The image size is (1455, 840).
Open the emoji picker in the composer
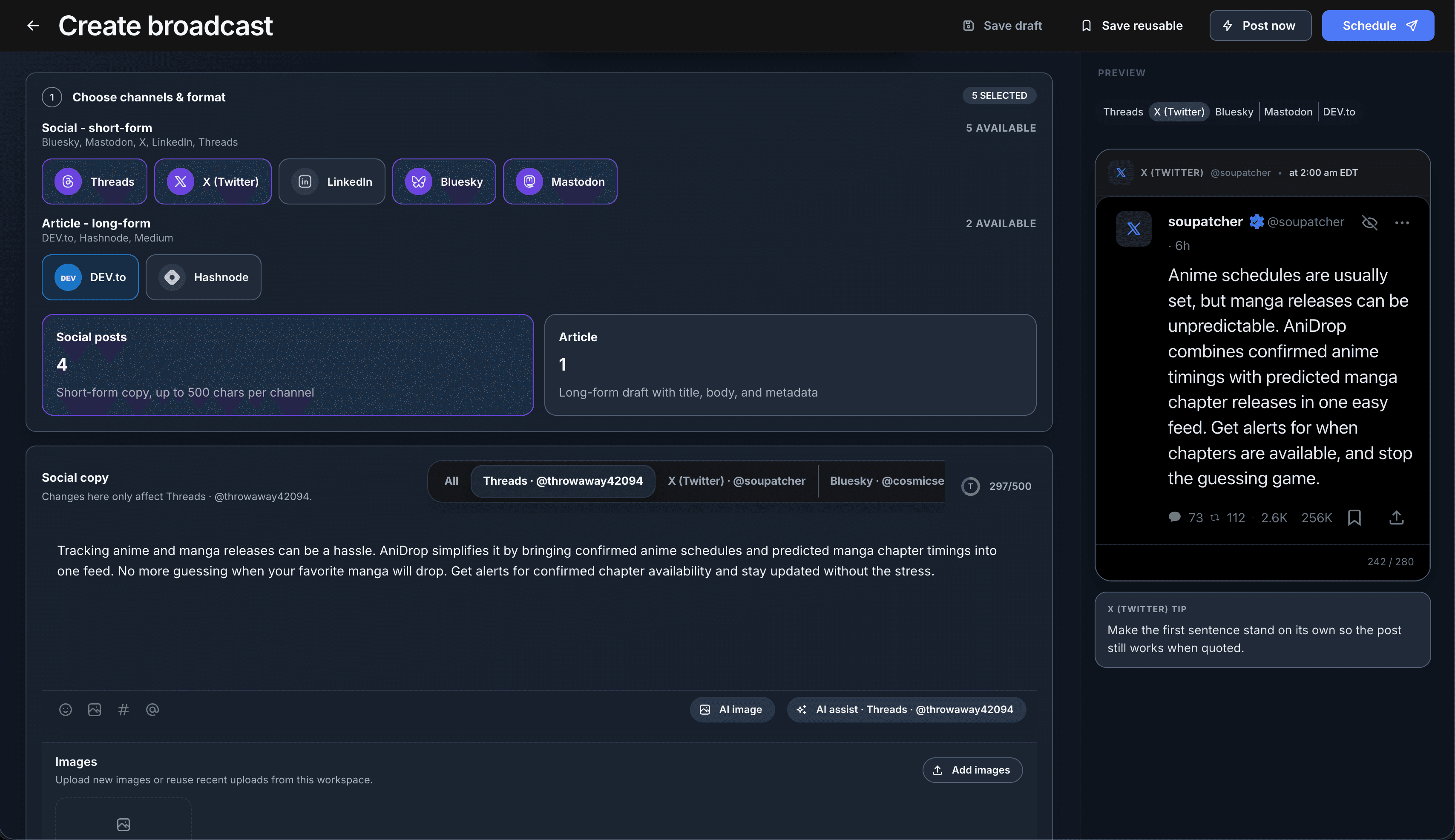click(65, 709)
